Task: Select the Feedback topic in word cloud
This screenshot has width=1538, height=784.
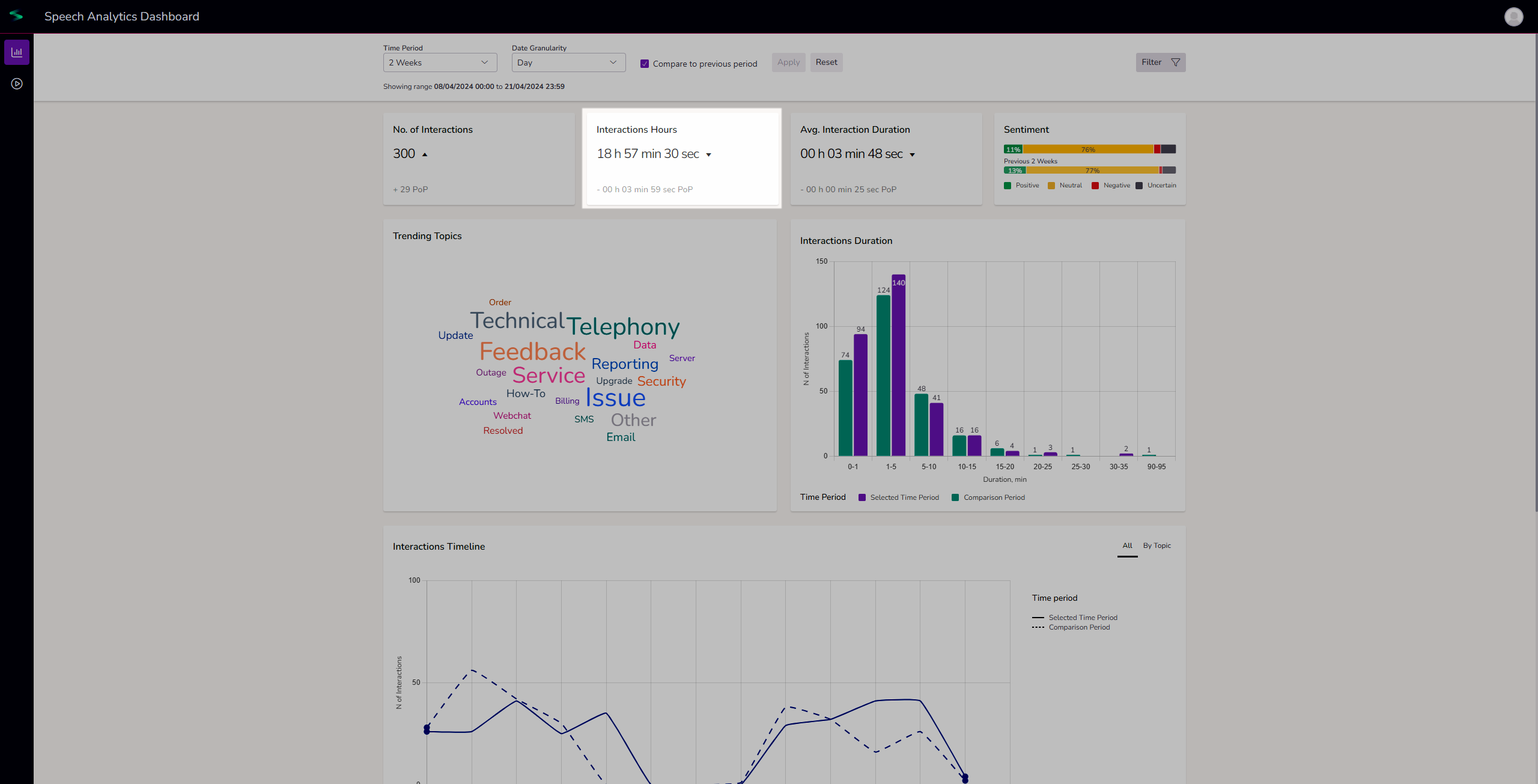Action: (532, 351)
